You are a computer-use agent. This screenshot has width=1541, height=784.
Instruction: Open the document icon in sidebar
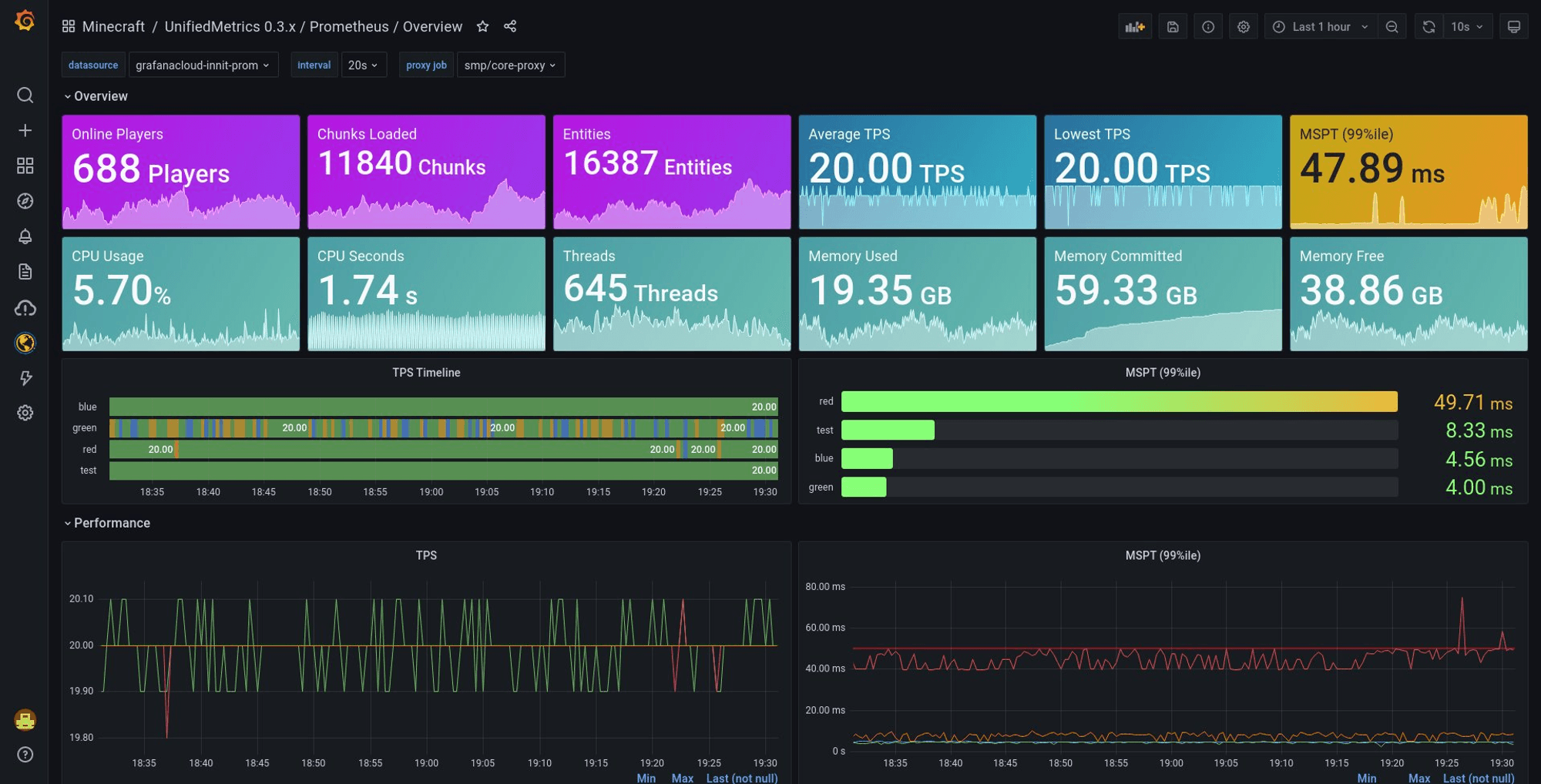[x=25, y=272]
